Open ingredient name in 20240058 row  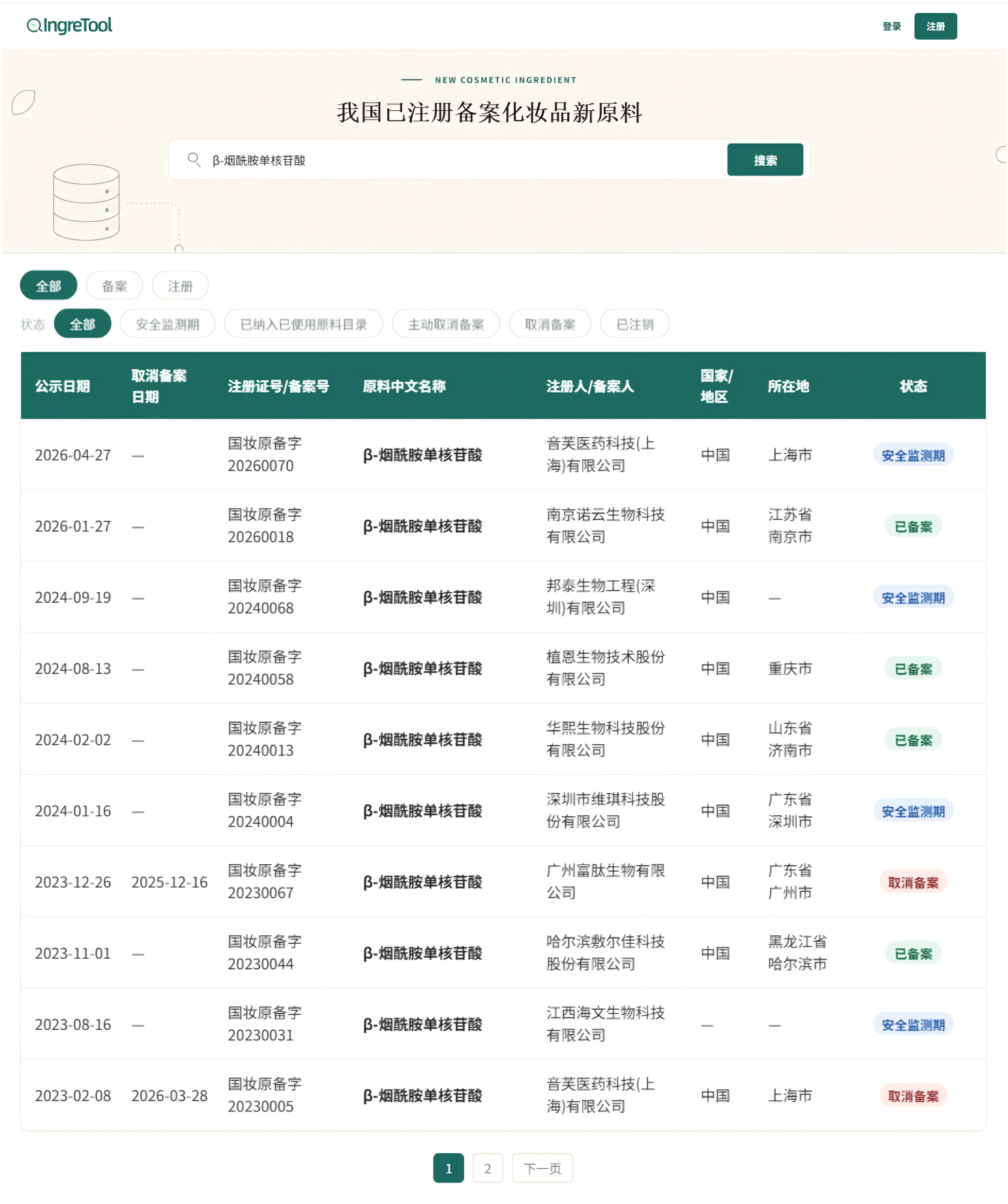tap(422, 668)
